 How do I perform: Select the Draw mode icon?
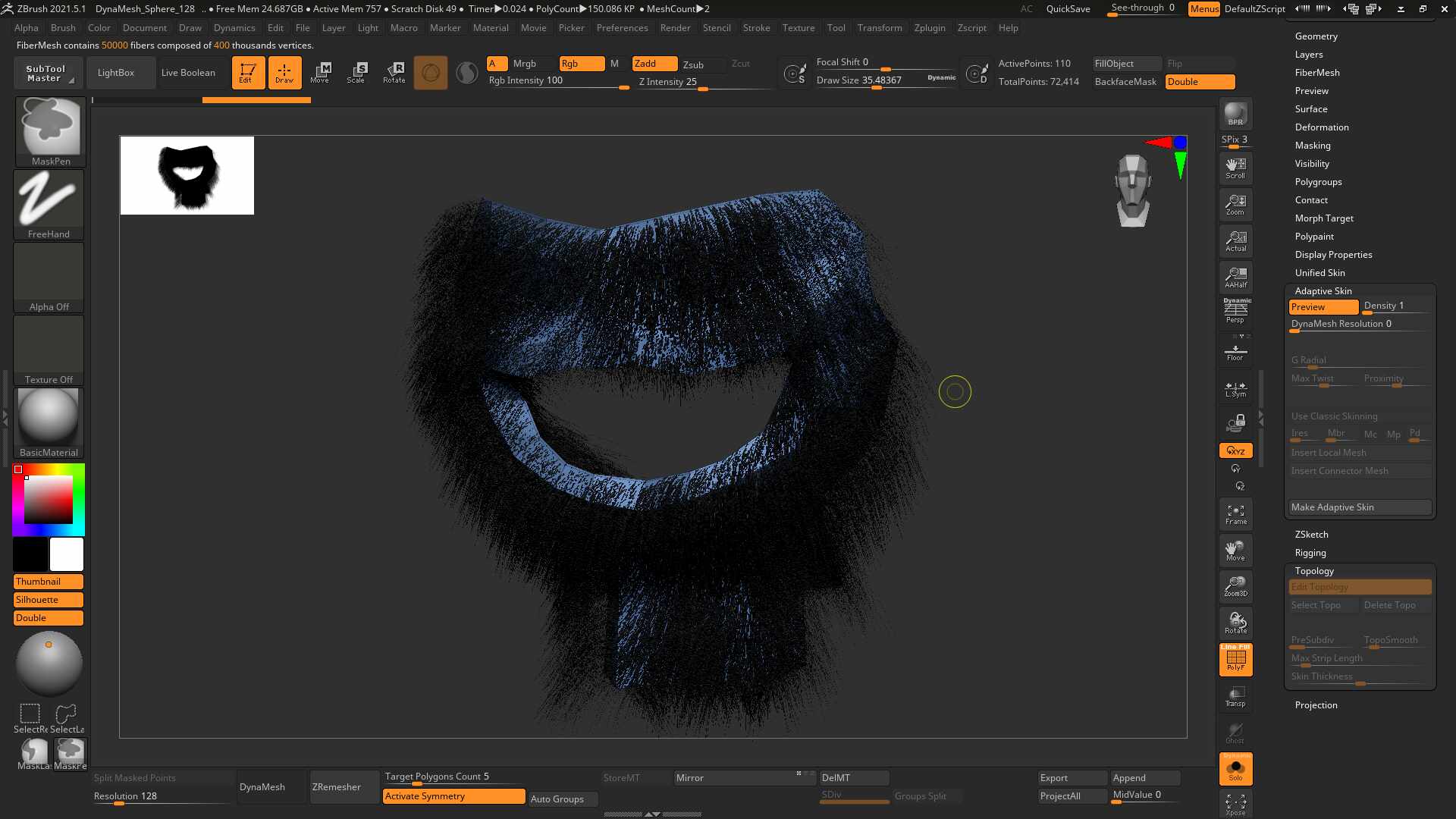tap(284, 73)
